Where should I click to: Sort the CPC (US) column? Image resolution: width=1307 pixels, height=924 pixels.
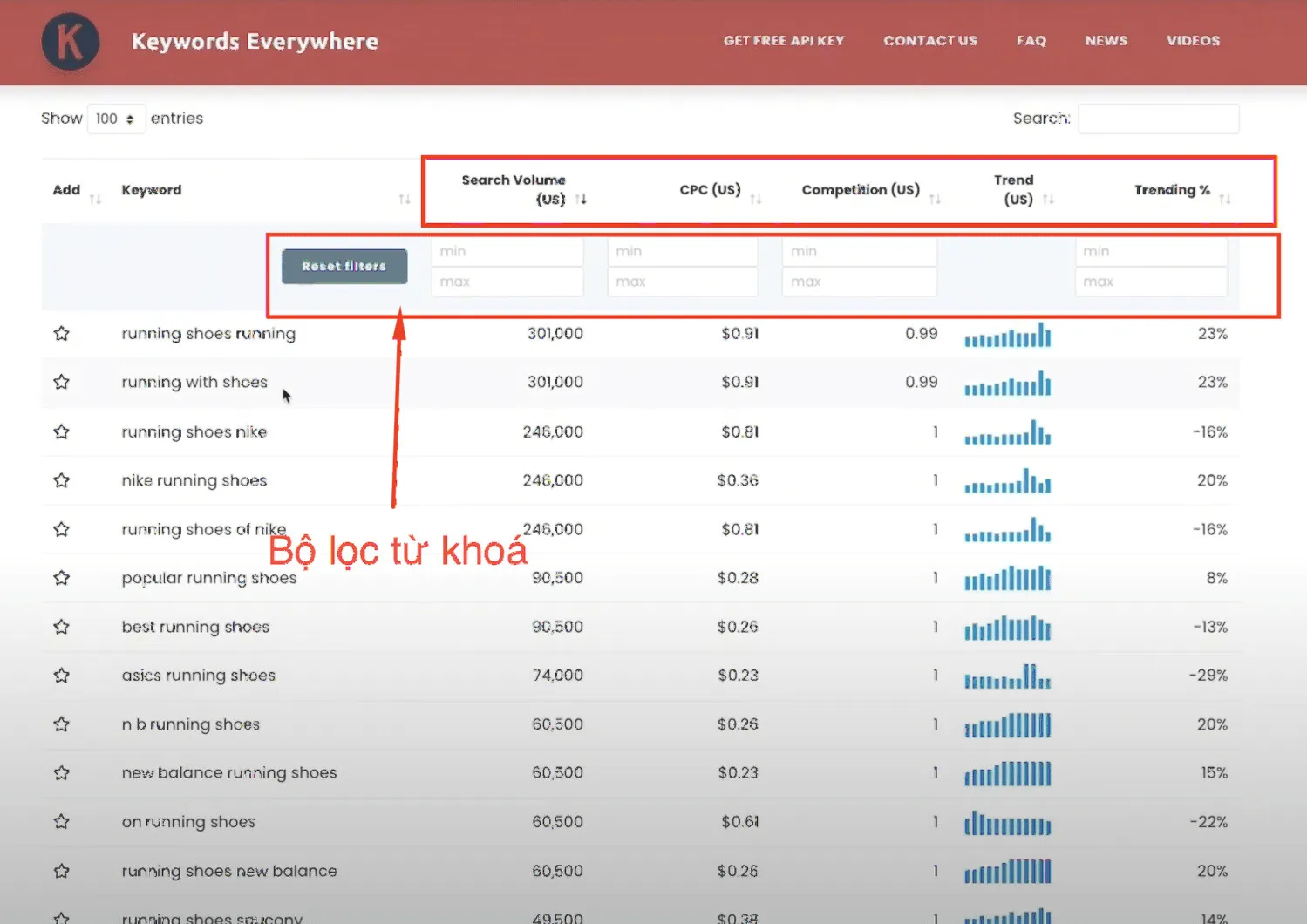(x=758, y=198)
